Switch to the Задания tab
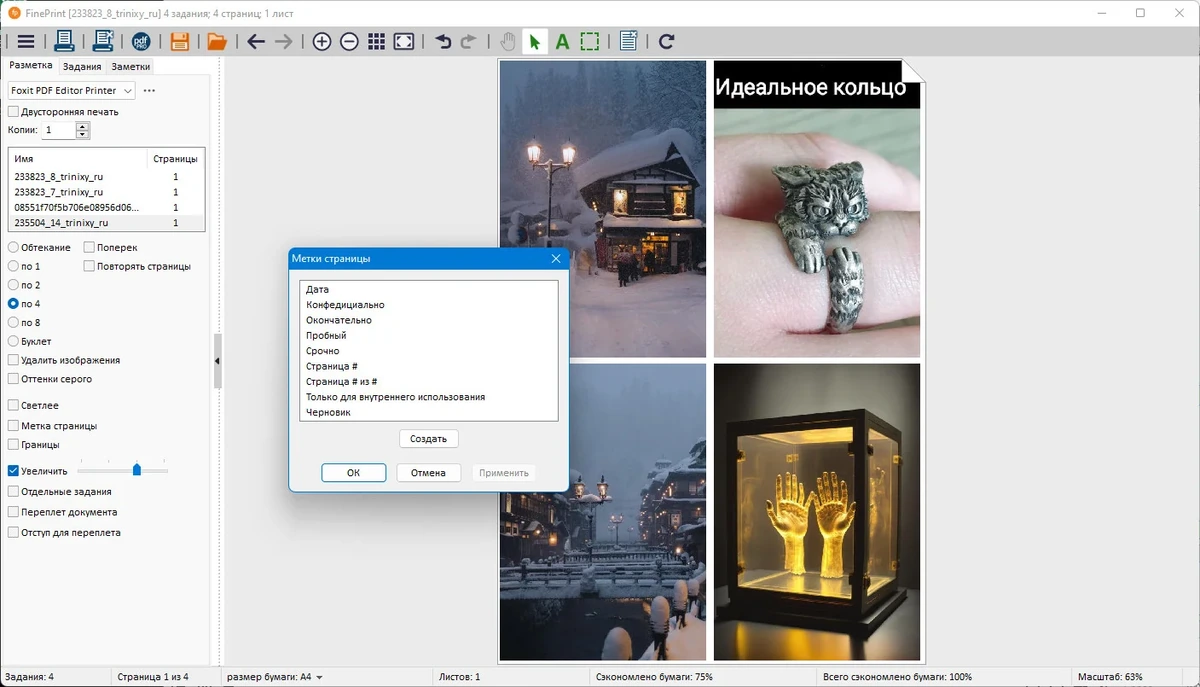Screen dimensions: 1200x687 81,67
